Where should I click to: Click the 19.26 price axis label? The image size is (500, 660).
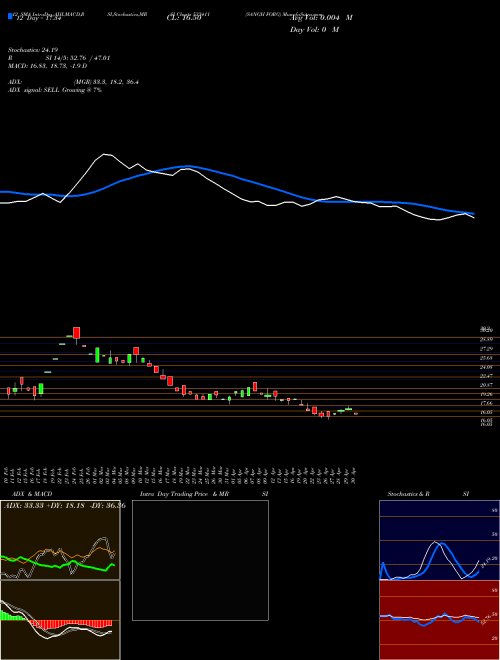pos(486,394)
